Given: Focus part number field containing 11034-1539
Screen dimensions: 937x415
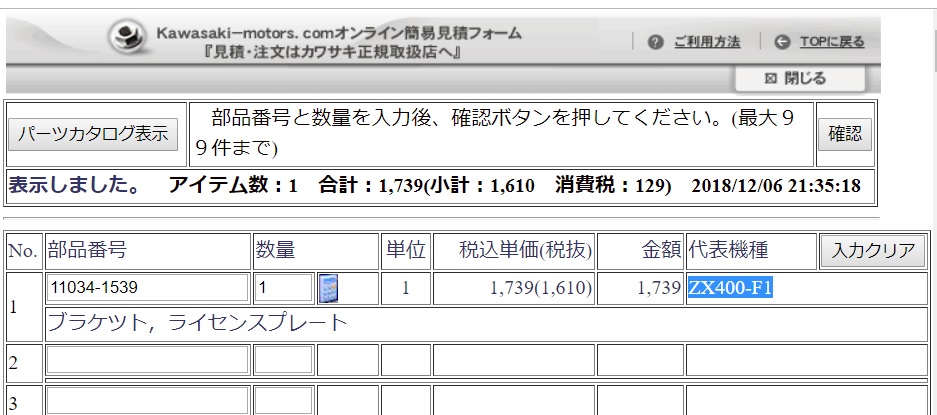Looking at the screenshot, I should pyautogui.click(x=147, y=288).
